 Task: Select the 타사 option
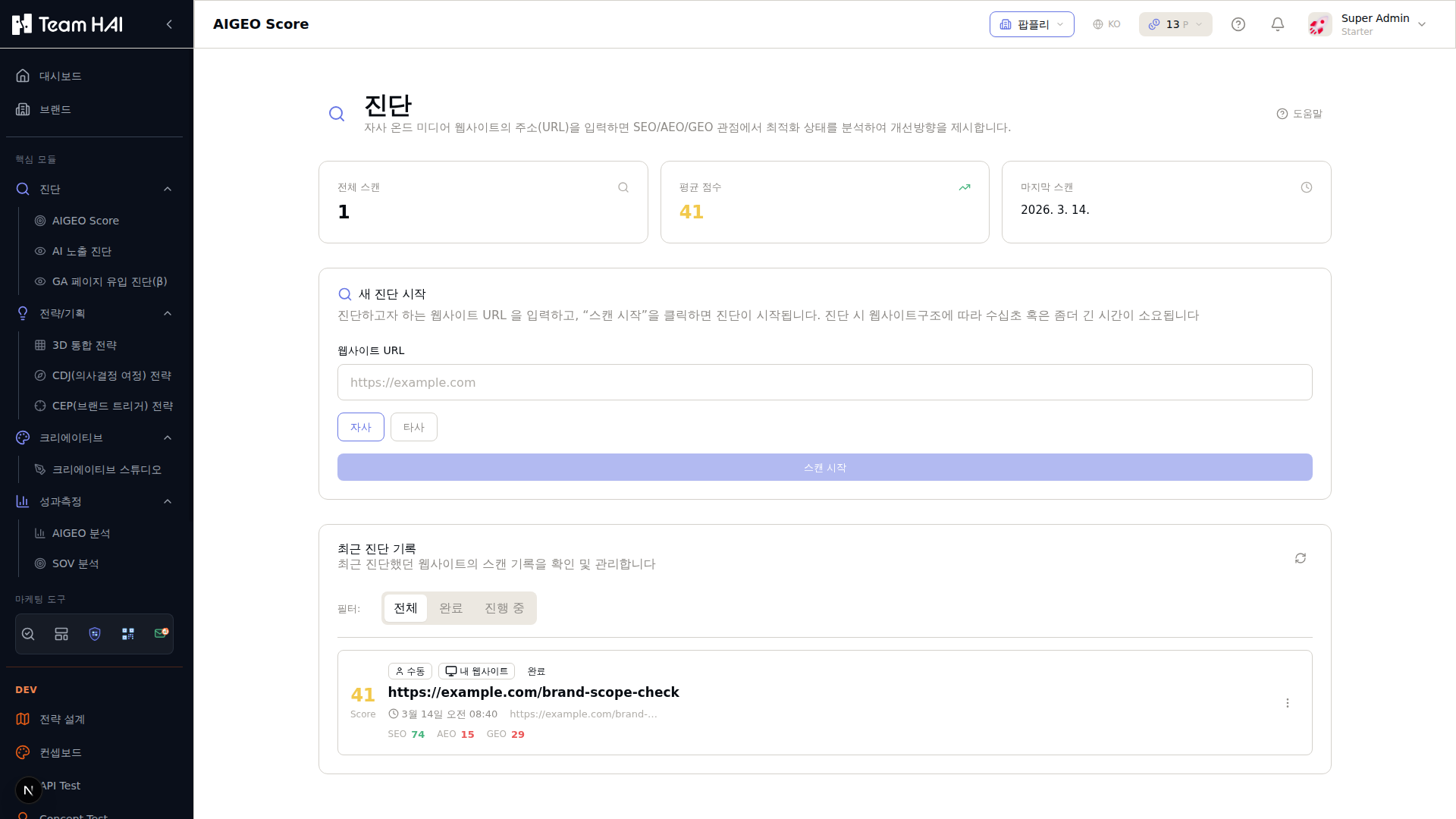pyautogui.click(x=414, y=427)
